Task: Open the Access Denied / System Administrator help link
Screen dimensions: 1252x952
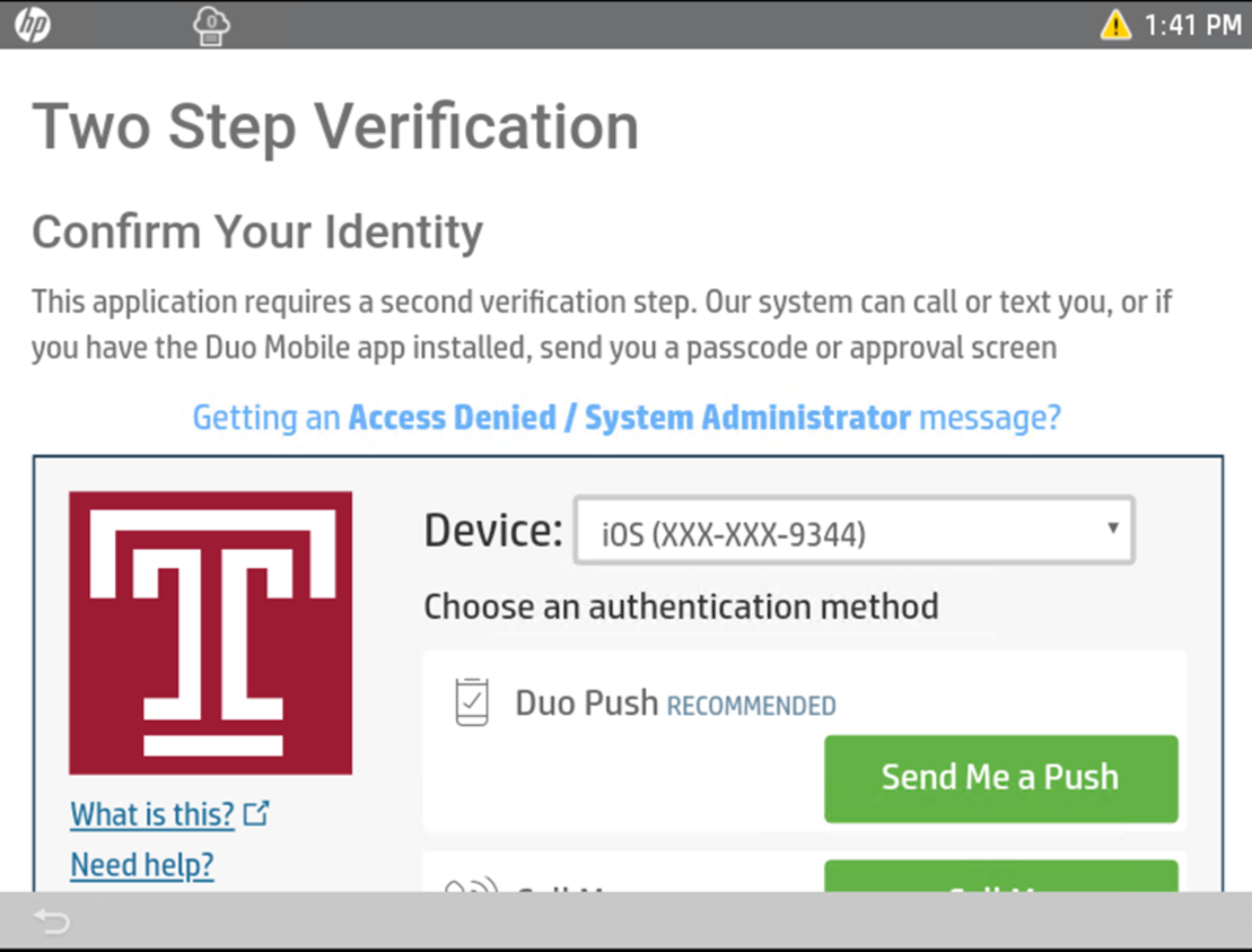Action: click(x=627, y=418)
